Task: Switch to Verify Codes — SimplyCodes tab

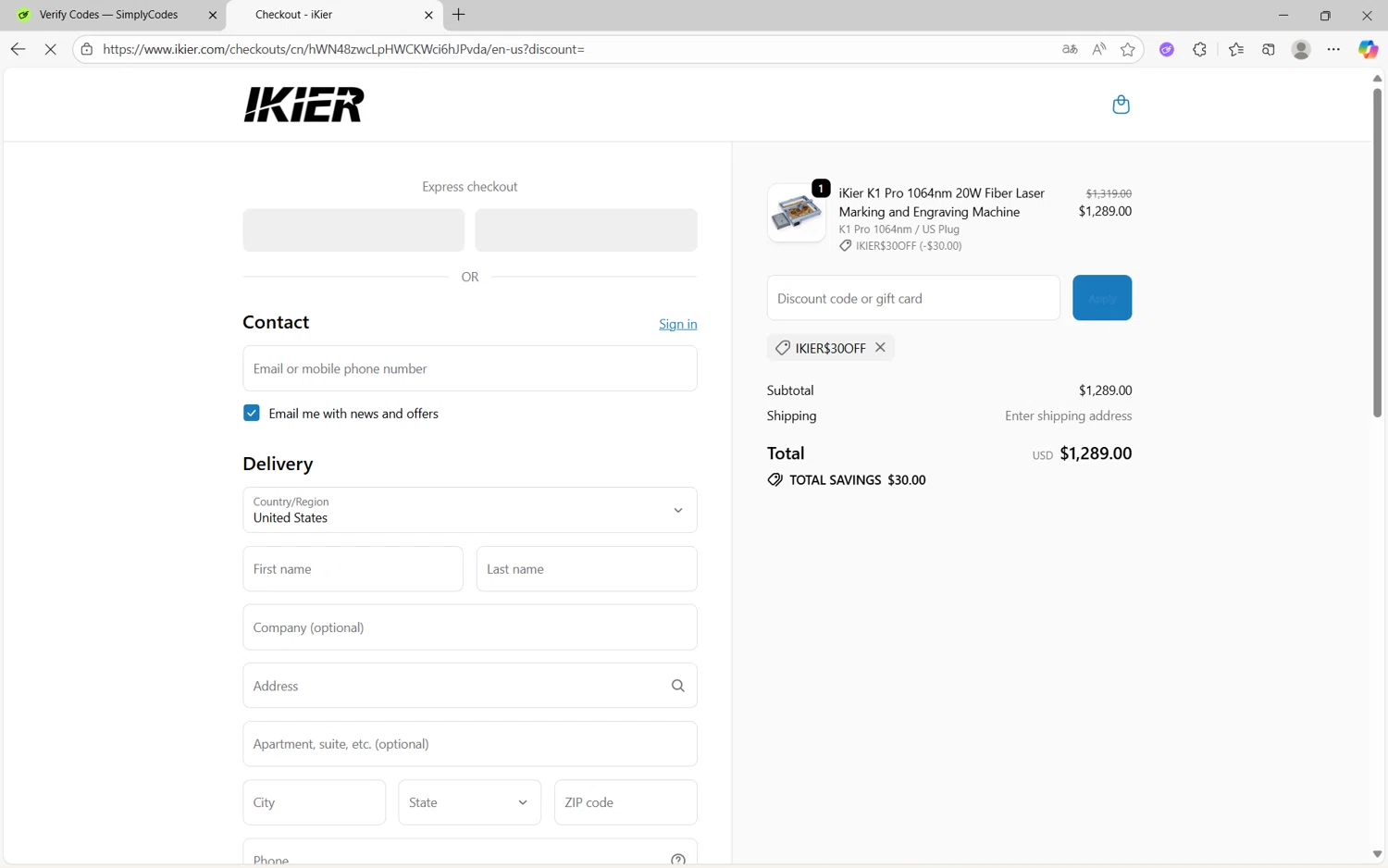Action: click(x=113, y=15)
